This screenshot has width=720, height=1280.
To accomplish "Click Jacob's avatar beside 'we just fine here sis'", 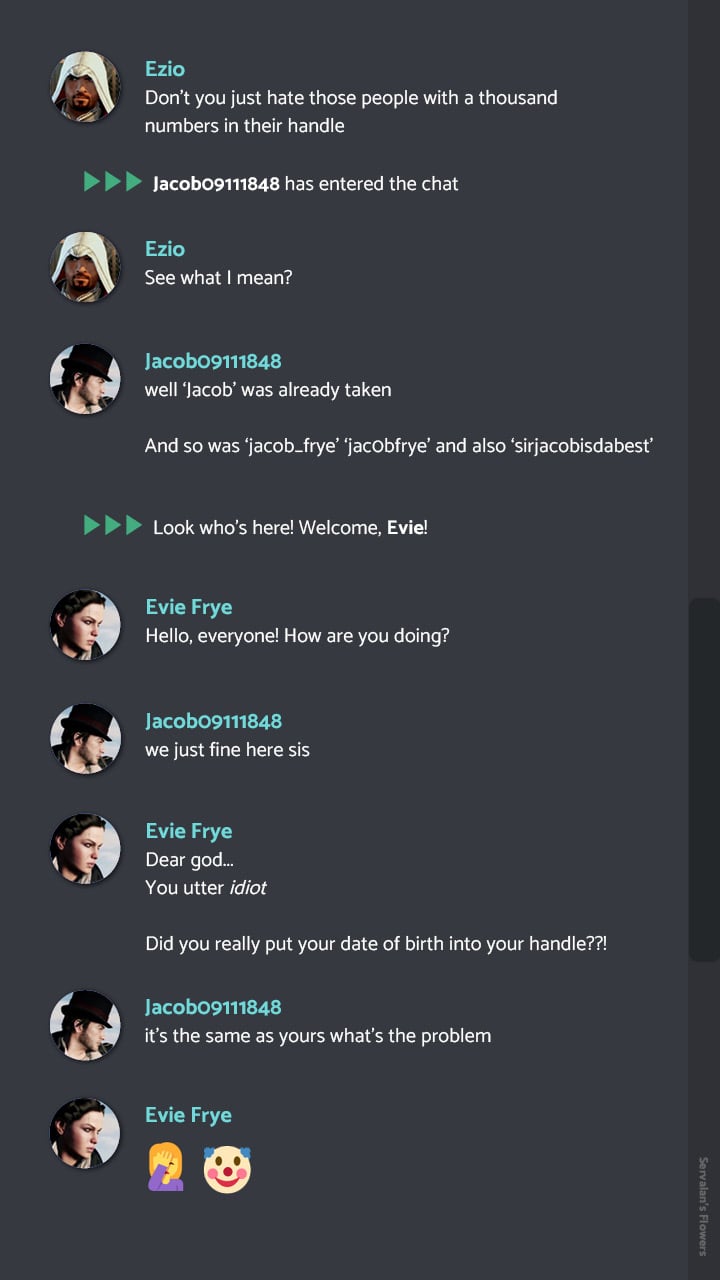I will point(86,739).
